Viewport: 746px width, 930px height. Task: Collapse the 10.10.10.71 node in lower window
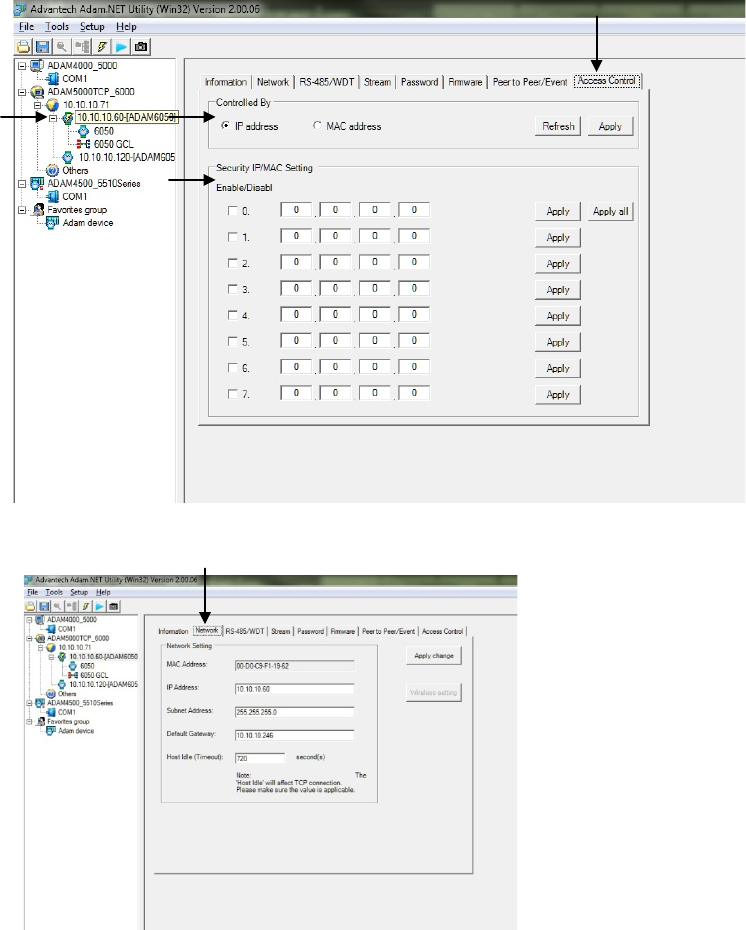click(40, 648)
